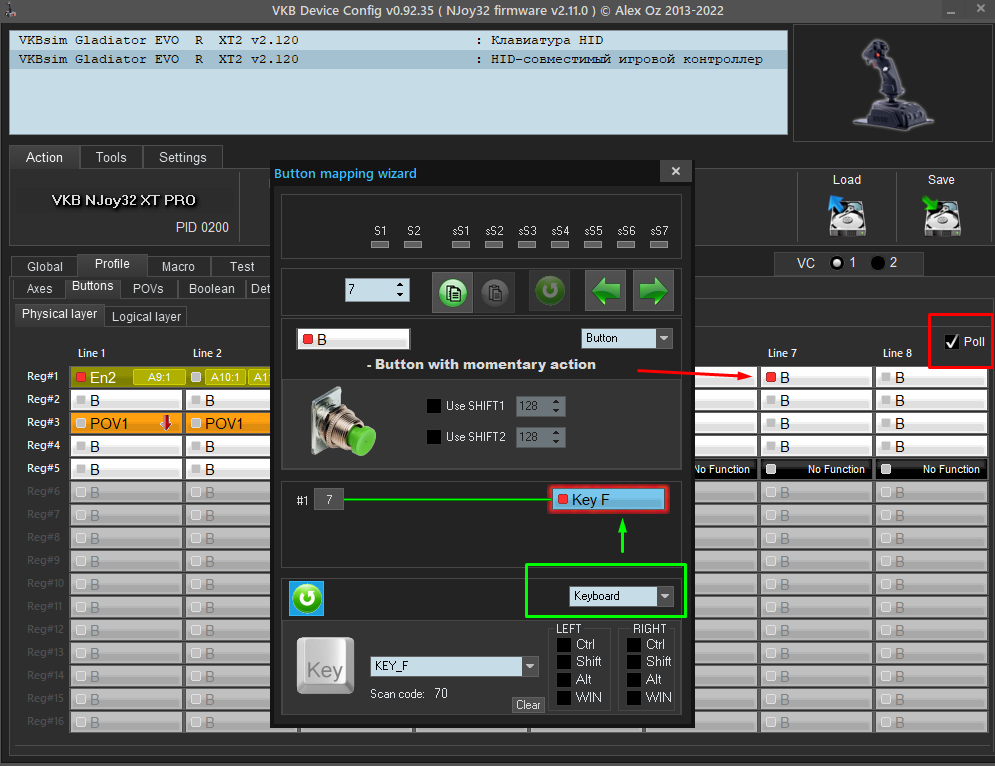
Task: Enable the Use SHIFT1 checkbox
Action: (434, 406)
